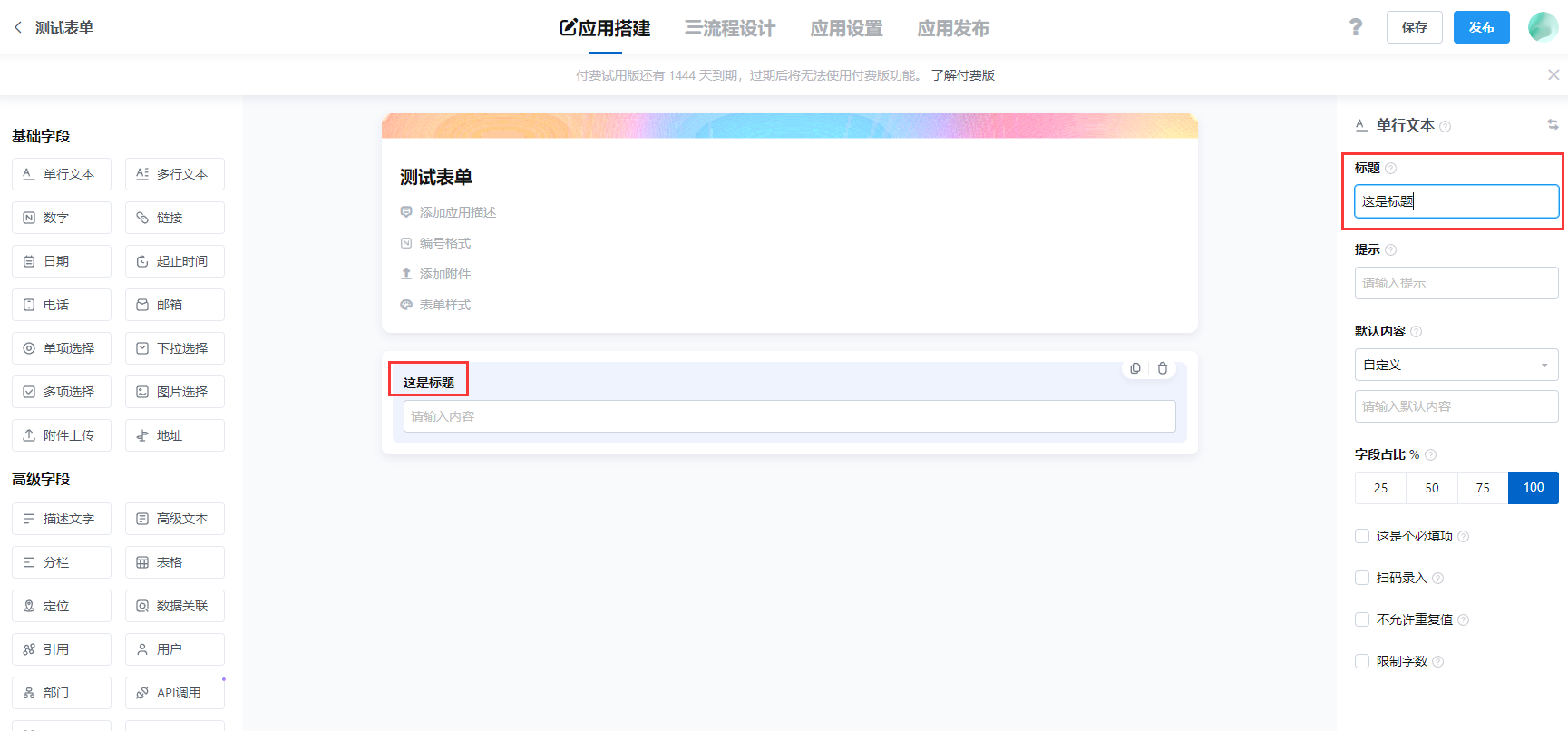
Task: Open the 自定义 default content dropdown
Action: point(1456,365)
